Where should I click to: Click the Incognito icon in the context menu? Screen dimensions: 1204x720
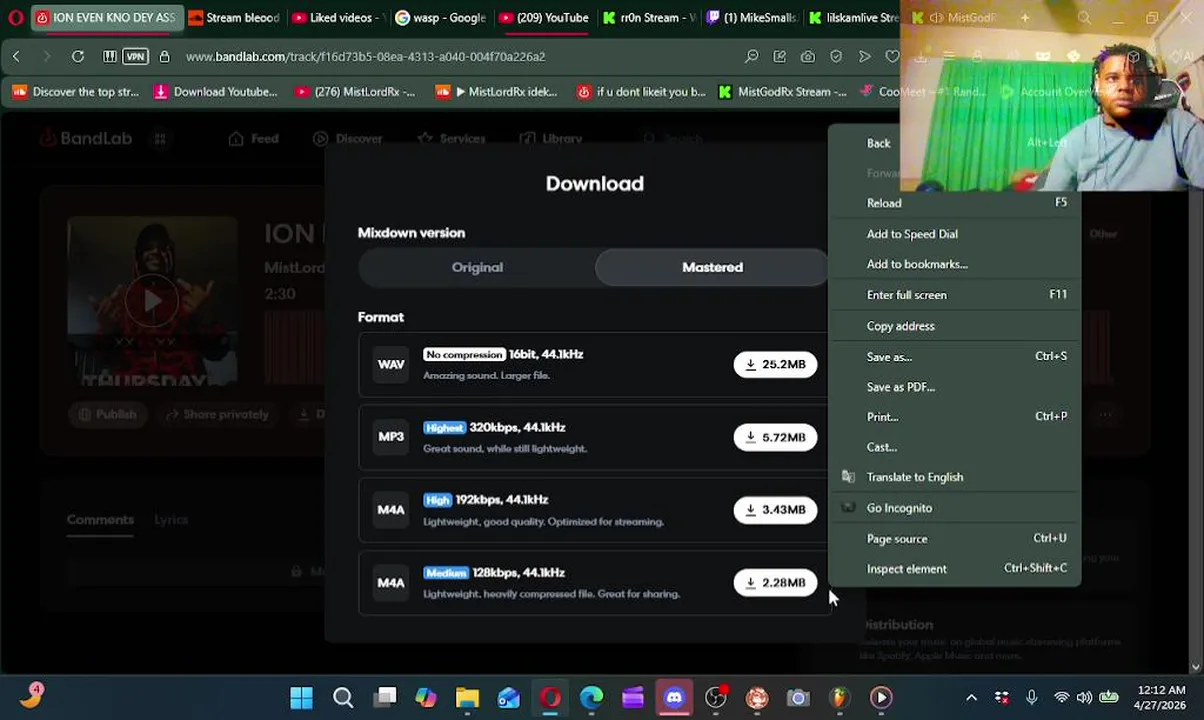click(x=848, y=508)
